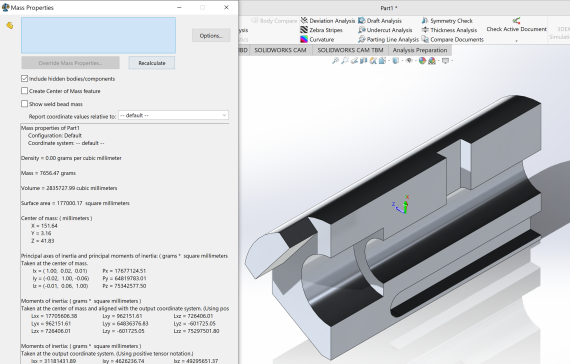Select Zoom to Area tool

(x=345, y=61)
